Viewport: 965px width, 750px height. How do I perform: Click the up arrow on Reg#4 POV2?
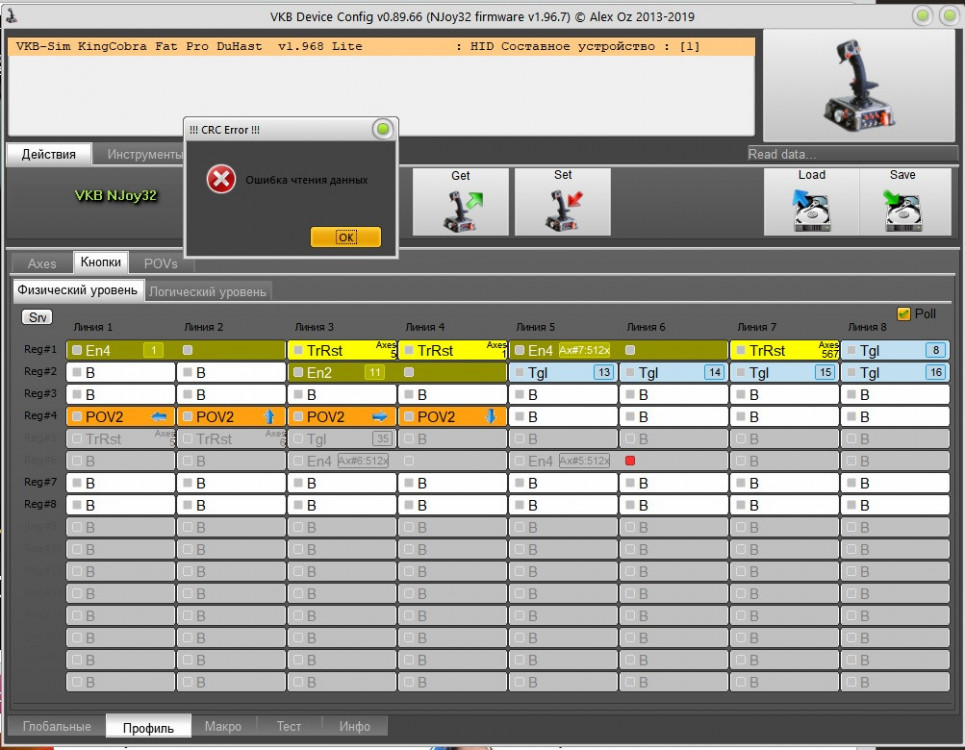pos(270,417)
